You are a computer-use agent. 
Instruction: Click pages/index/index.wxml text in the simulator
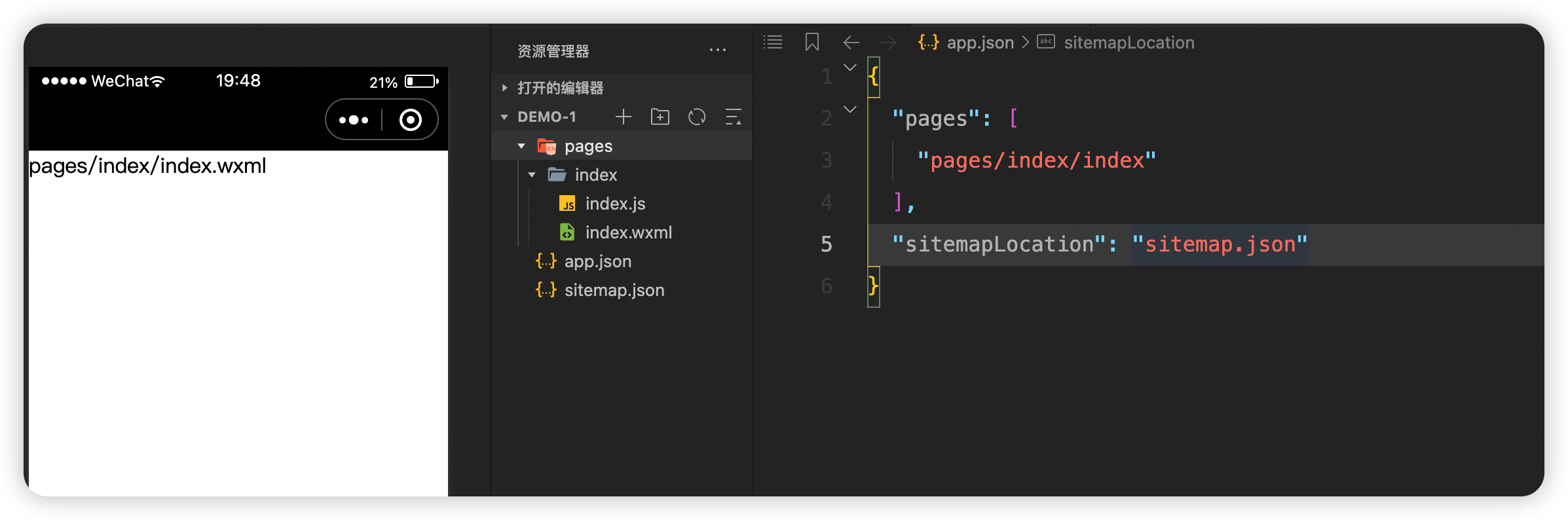[x=147, y=166]
